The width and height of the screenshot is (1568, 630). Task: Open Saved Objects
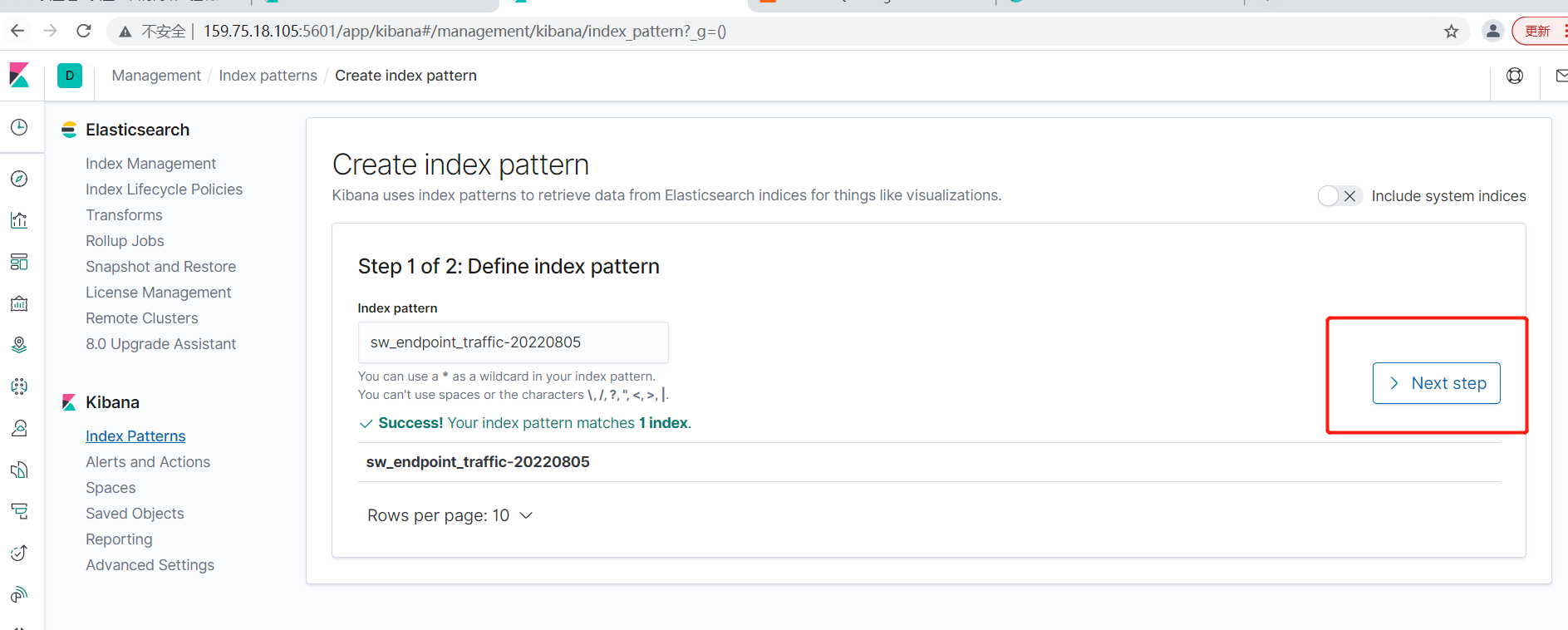(135, 514)
